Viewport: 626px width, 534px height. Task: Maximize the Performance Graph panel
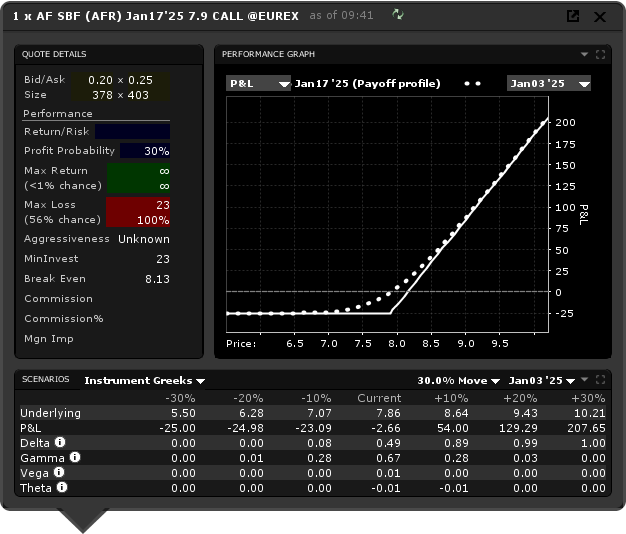pos(600,54)
